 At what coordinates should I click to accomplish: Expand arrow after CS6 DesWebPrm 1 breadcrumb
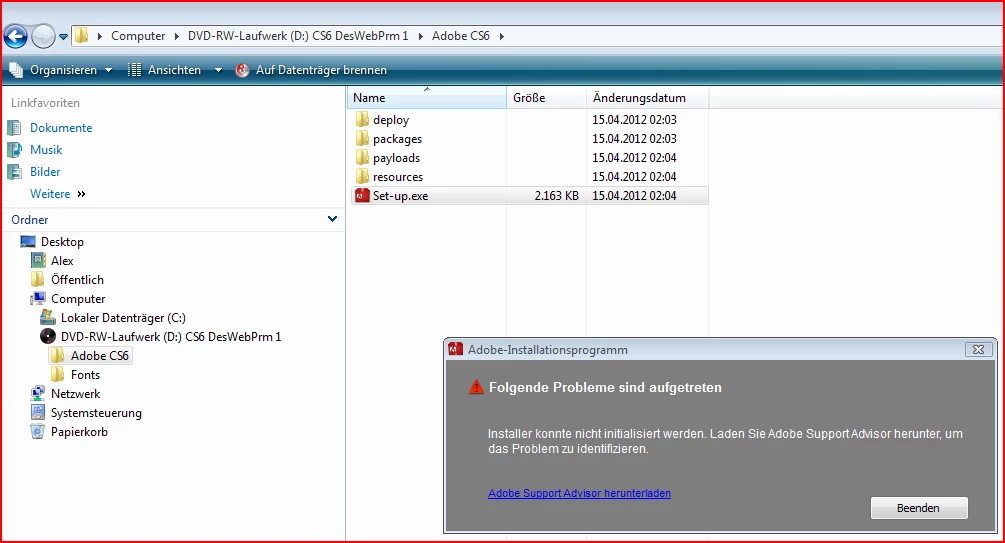point(420,37)
